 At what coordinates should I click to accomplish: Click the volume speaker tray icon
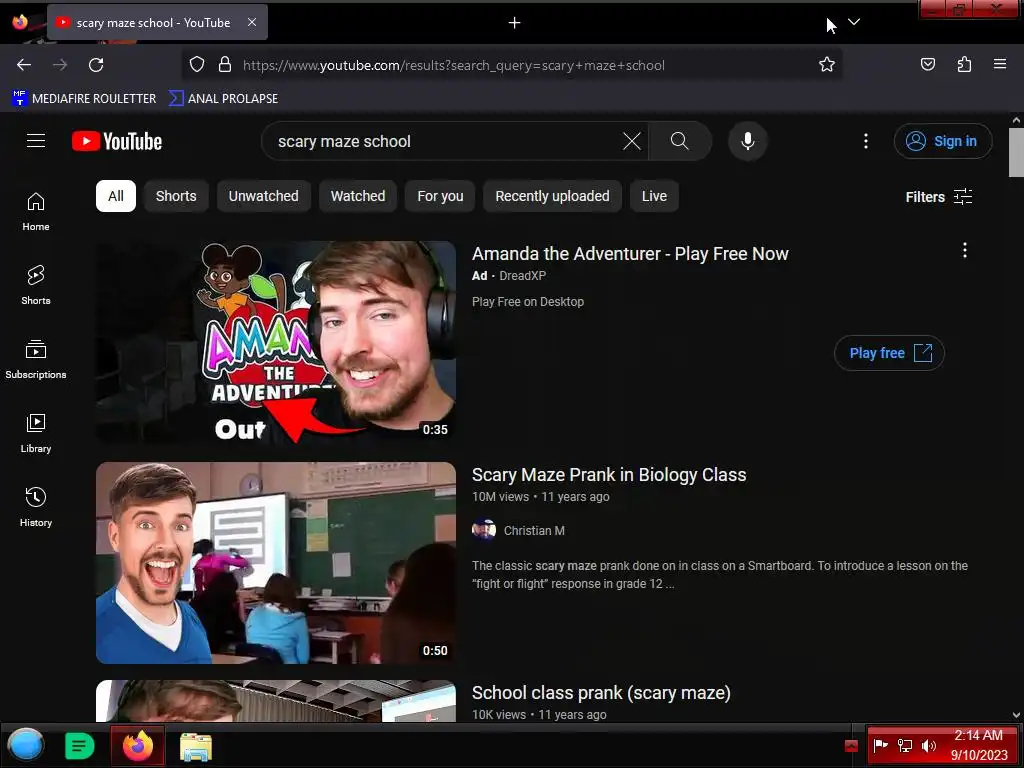[928, 746]
